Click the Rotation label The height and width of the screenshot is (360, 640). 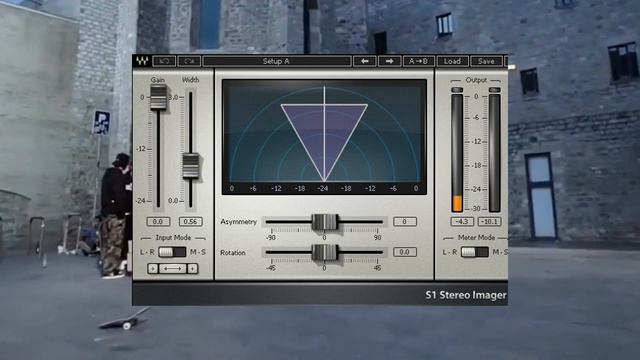(x=233, y=253)
